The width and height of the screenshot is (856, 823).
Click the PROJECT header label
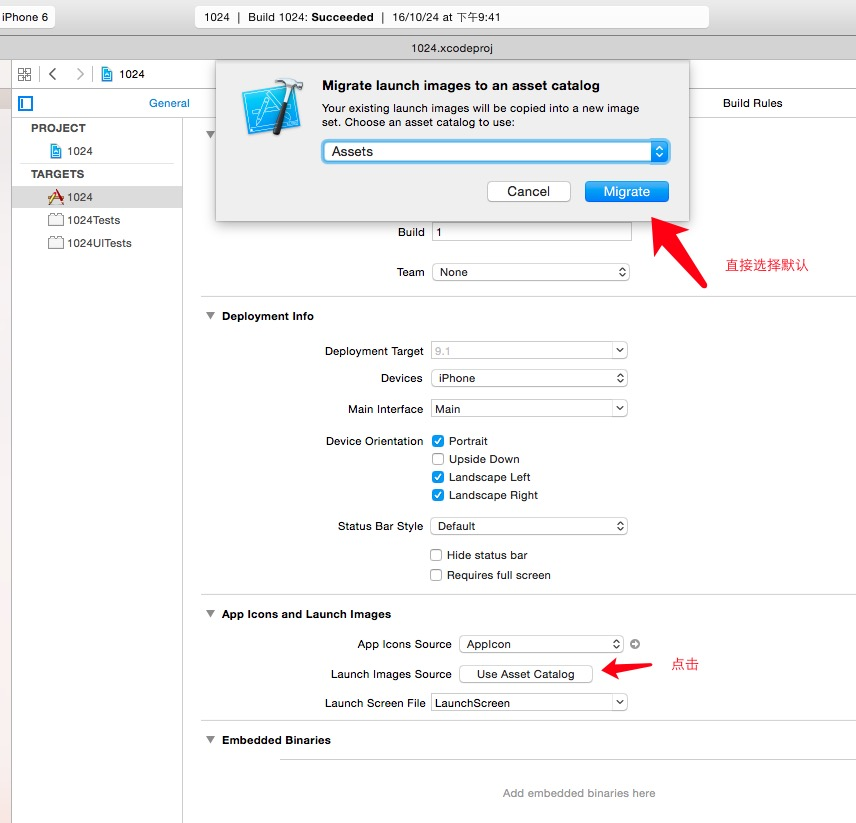58,128
